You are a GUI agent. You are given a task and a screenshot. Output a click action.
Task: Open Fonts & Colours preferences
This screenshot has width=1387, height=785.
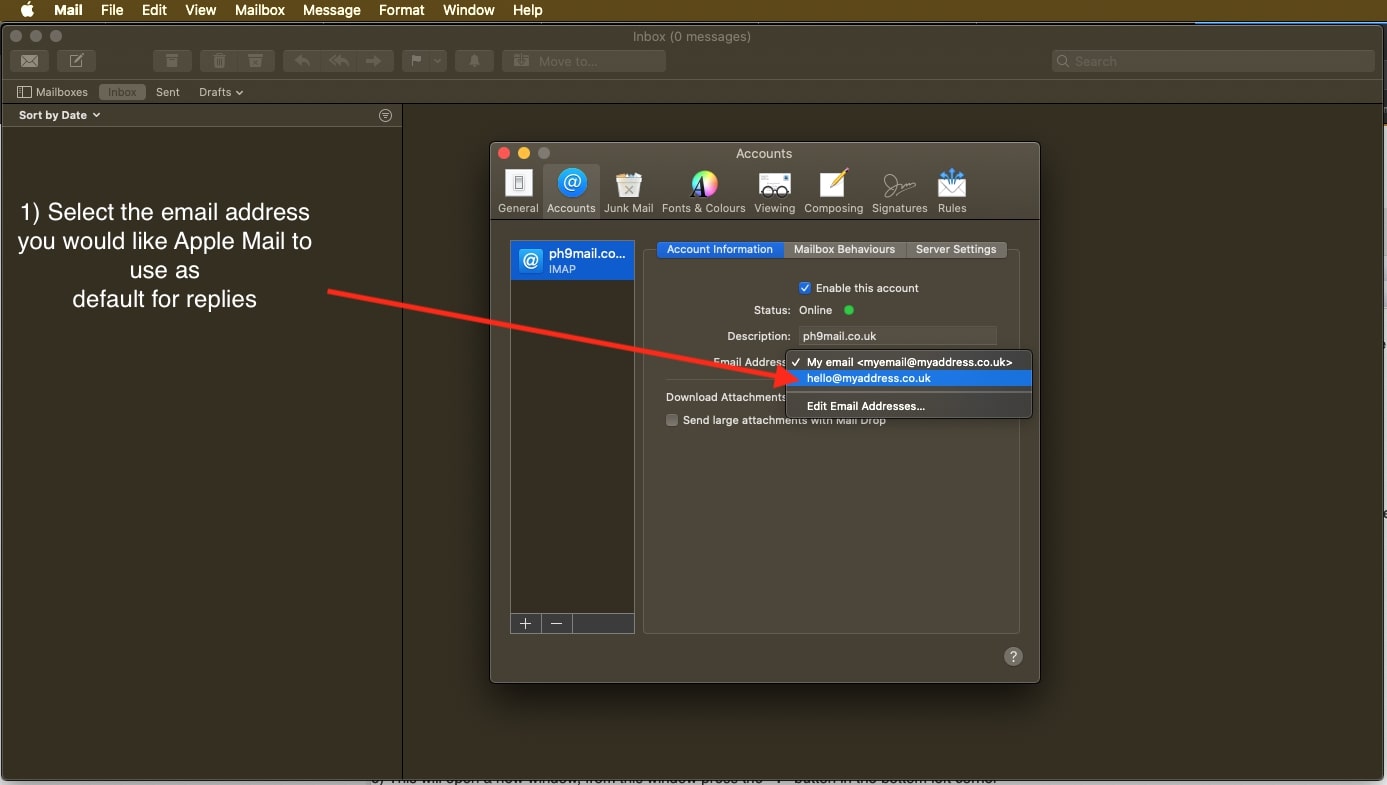pos(704,191)
